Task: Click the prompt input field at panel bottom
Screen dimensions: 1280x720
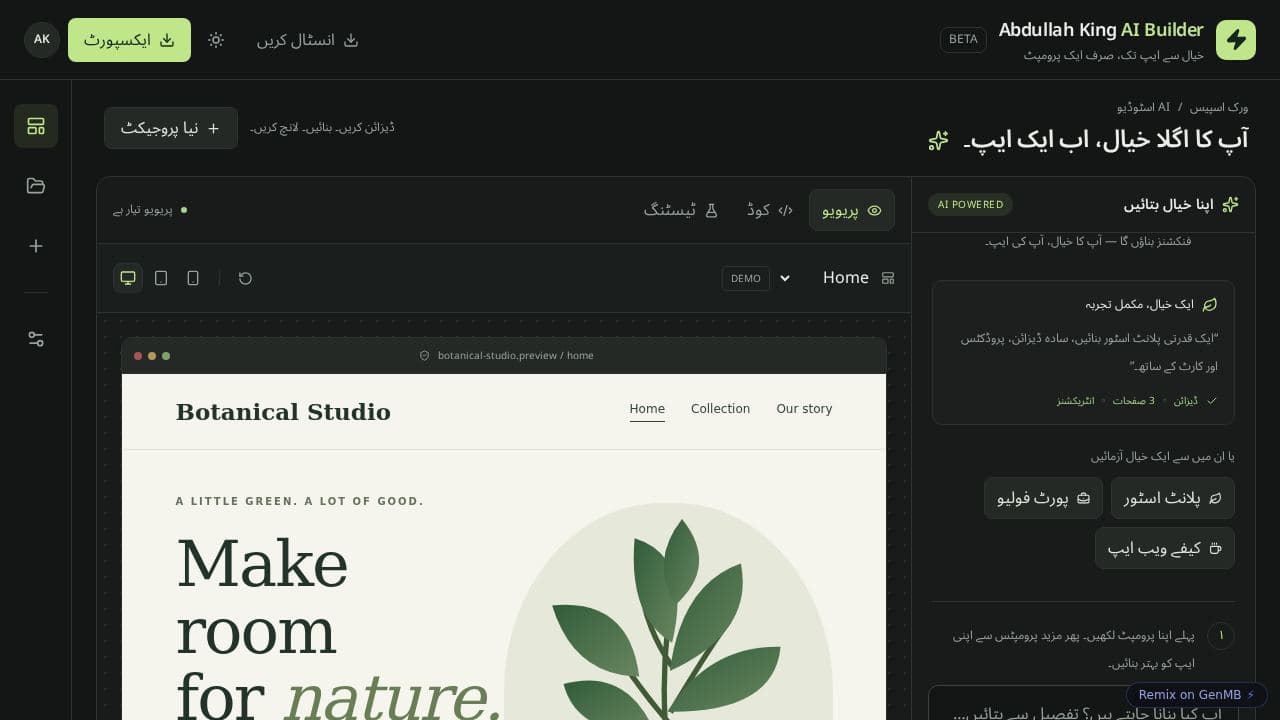Action: (x=1083, y=704)
